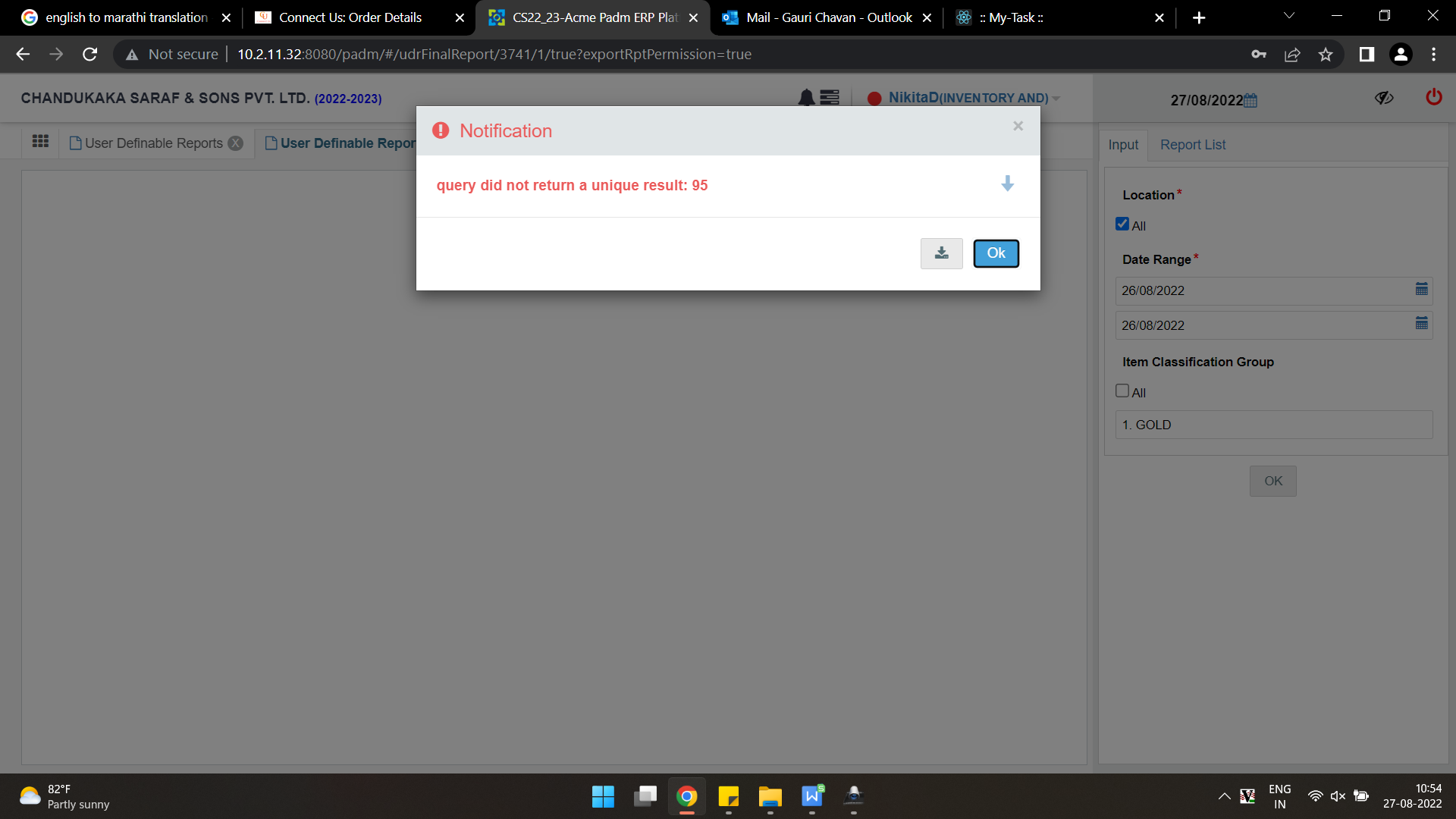Click the Not secure warning indicator
The image size is (1456, 819).
[x=172, y=54]
